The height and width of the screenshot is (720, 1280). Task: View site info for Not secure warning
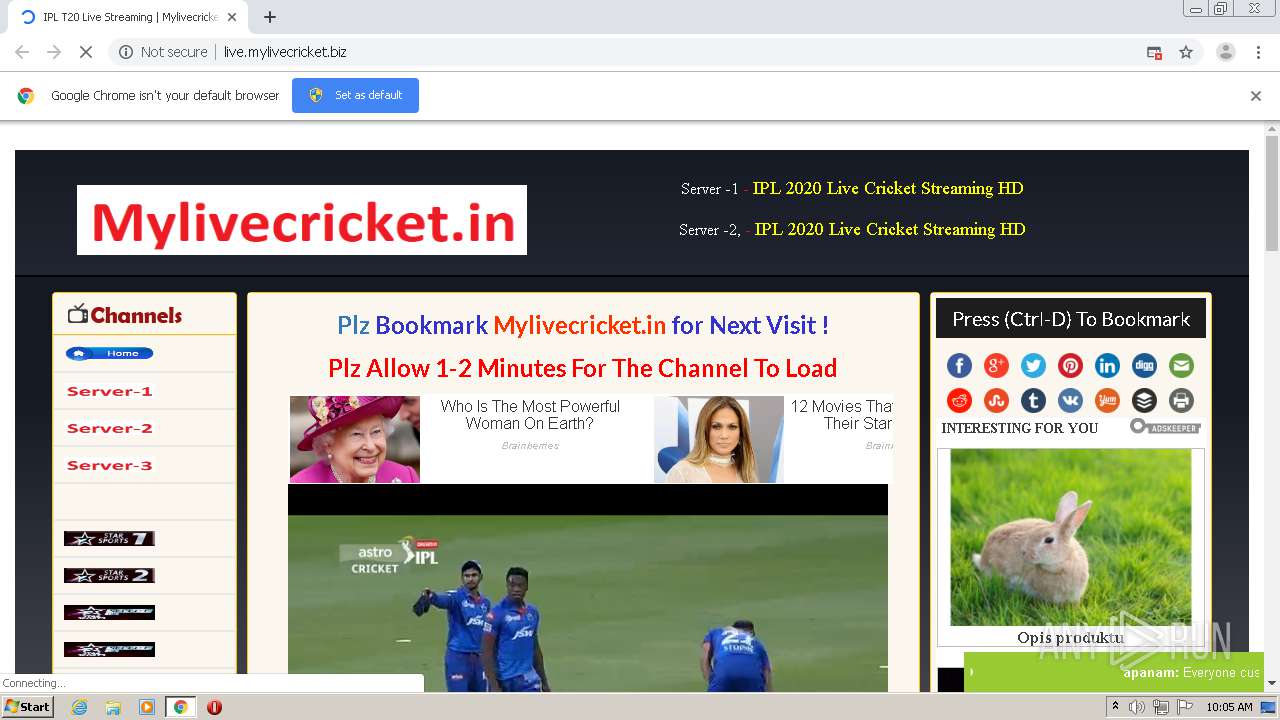(163, 52)
